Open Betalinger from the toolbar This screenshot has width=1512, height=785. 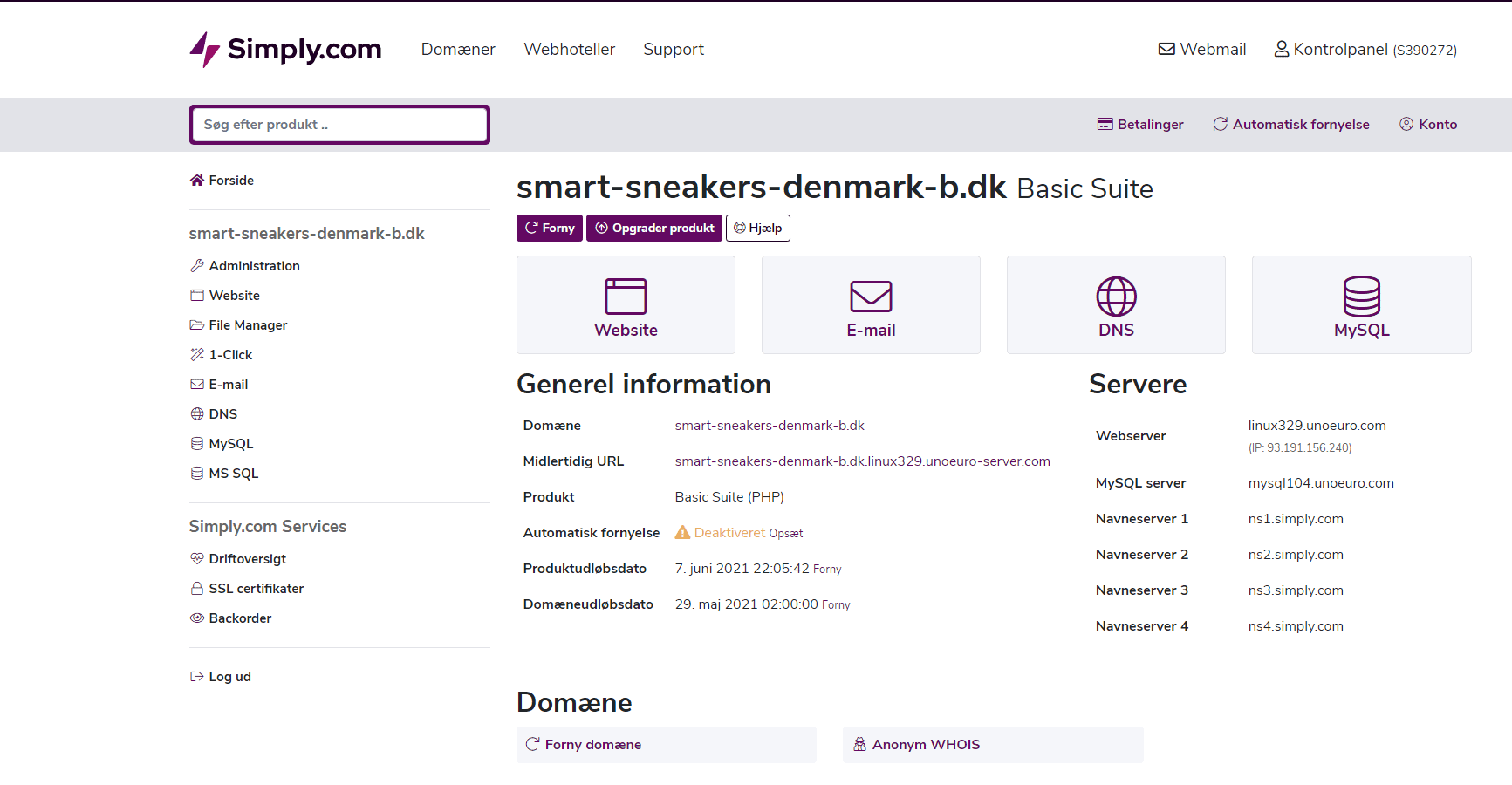(x=1140, y=125)
